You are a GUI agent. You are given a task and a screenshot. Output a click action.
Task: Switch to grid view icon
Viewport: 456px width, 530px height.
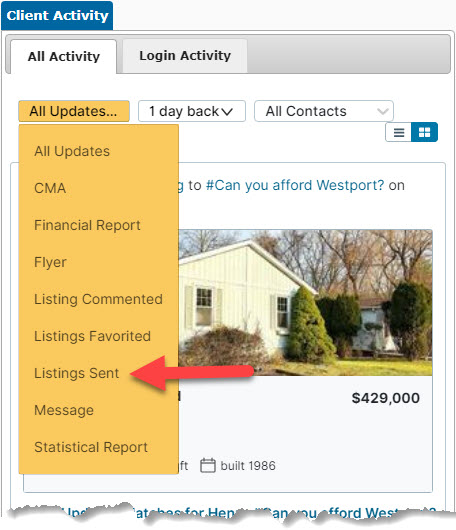424,132
